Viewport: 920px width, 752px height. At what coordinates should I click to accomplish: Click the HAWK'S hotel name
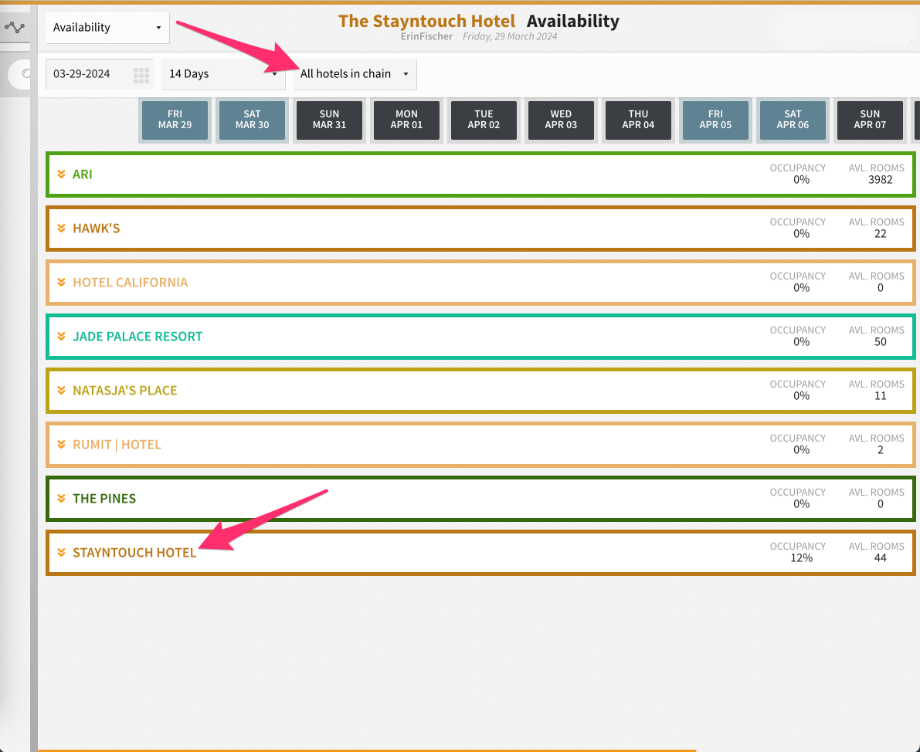pyautogui.click(x=96, y=228)
